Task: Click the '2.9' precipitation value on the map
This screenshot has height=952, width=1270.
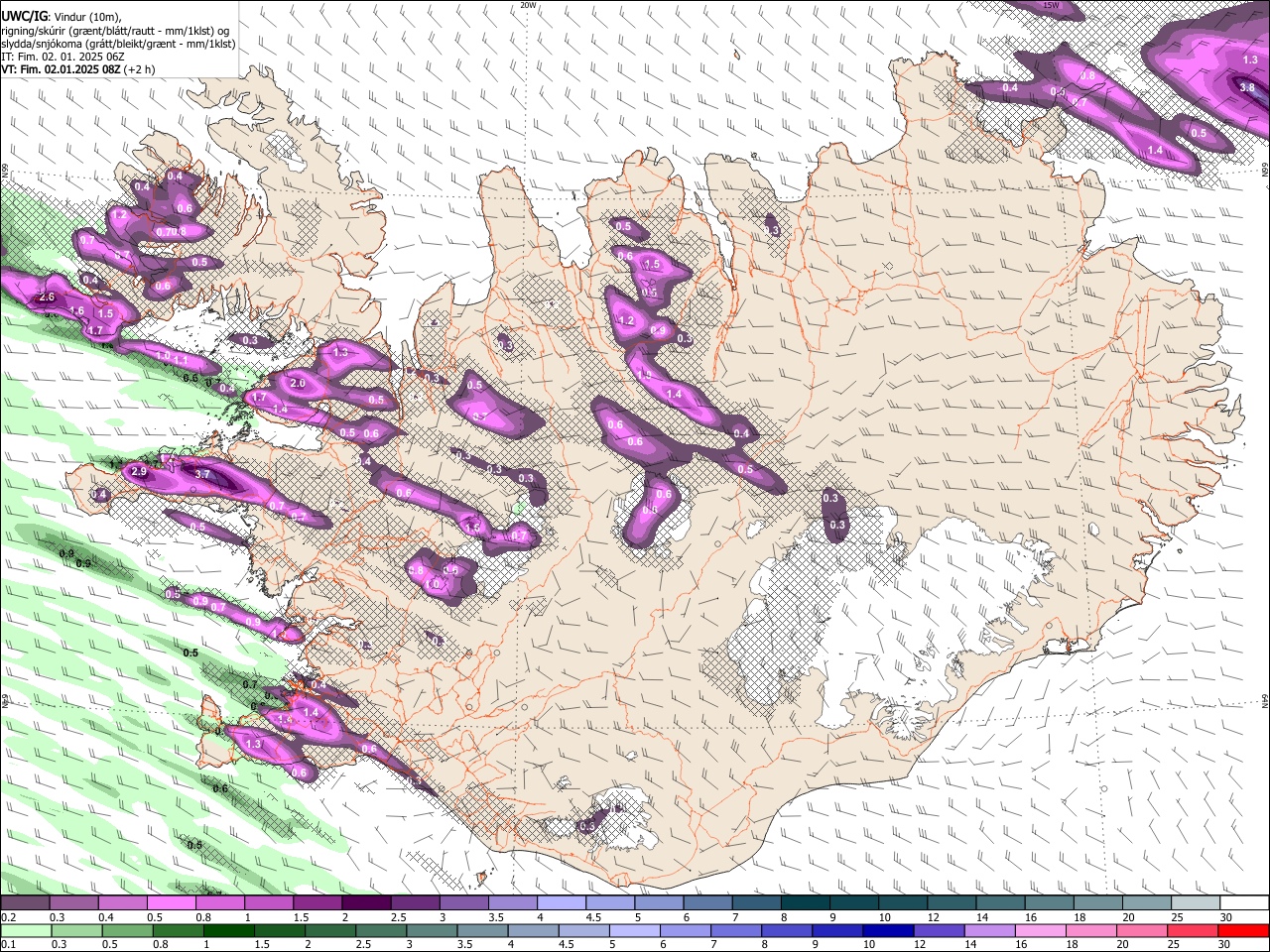Action: pyautogui.click(x=139, y=472)
